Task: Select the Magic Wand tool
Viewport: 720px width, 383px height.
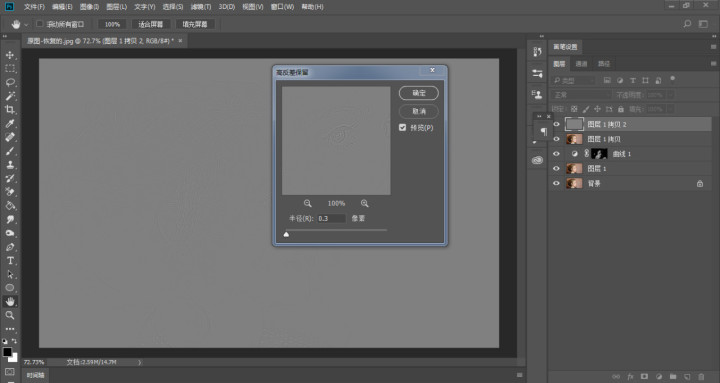Action: 10,96
